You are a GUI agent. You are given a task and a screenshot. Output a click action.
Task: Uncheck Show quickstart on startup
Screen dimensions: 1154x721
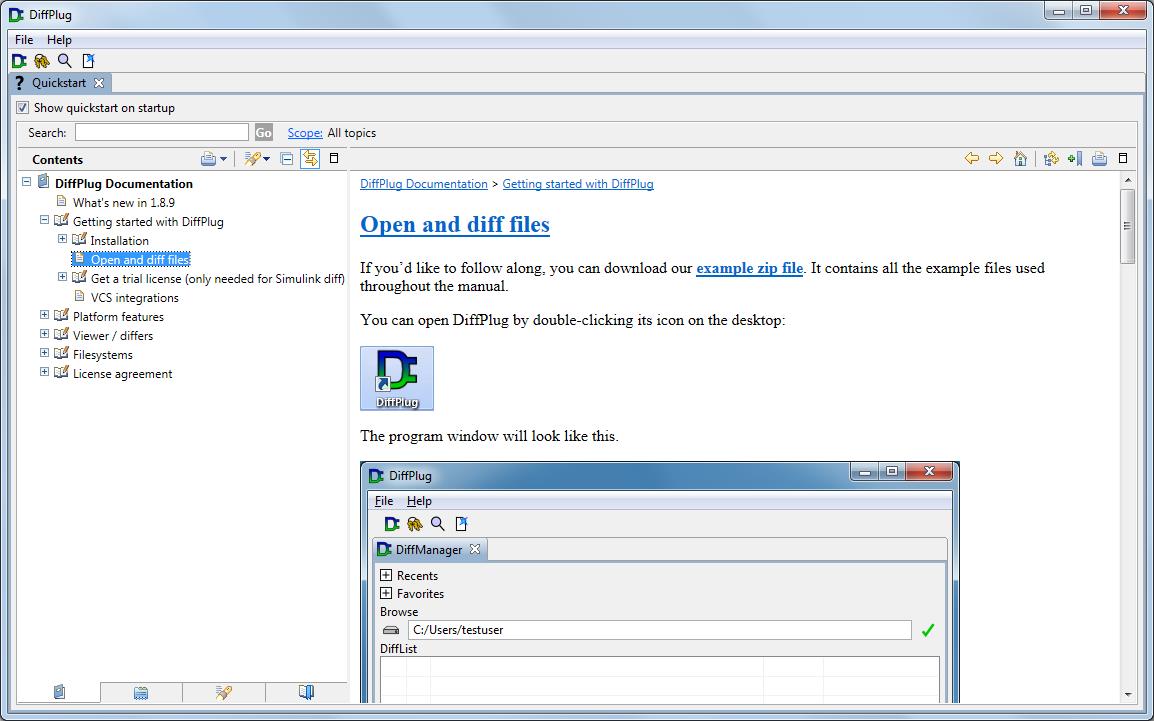pyautogui.click(x=22, y=107)
